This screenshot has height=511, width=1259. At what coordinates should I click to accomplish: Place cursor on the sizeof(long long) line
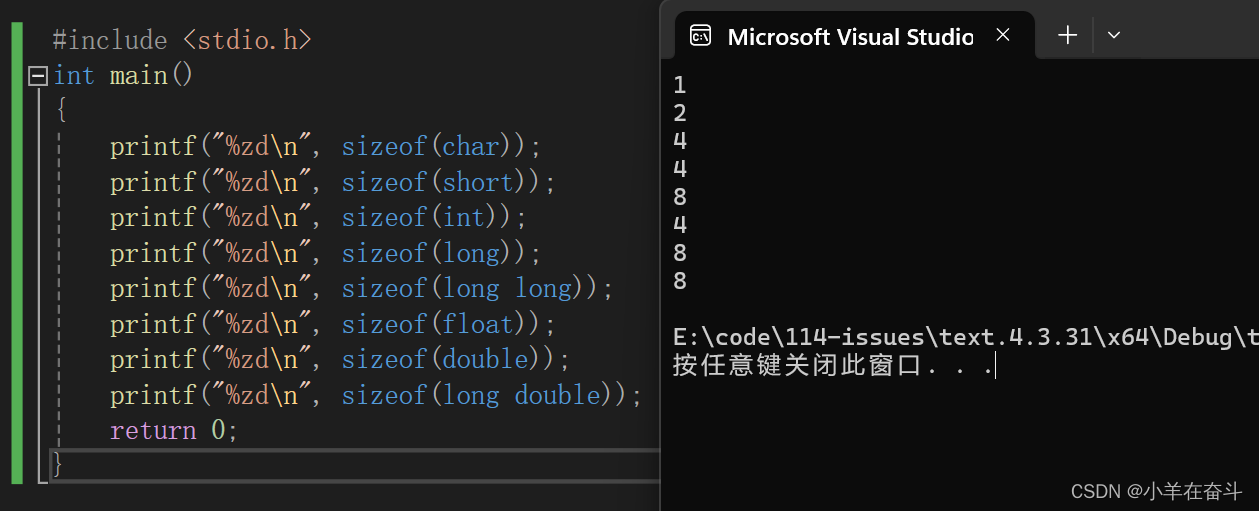point(361,289)
